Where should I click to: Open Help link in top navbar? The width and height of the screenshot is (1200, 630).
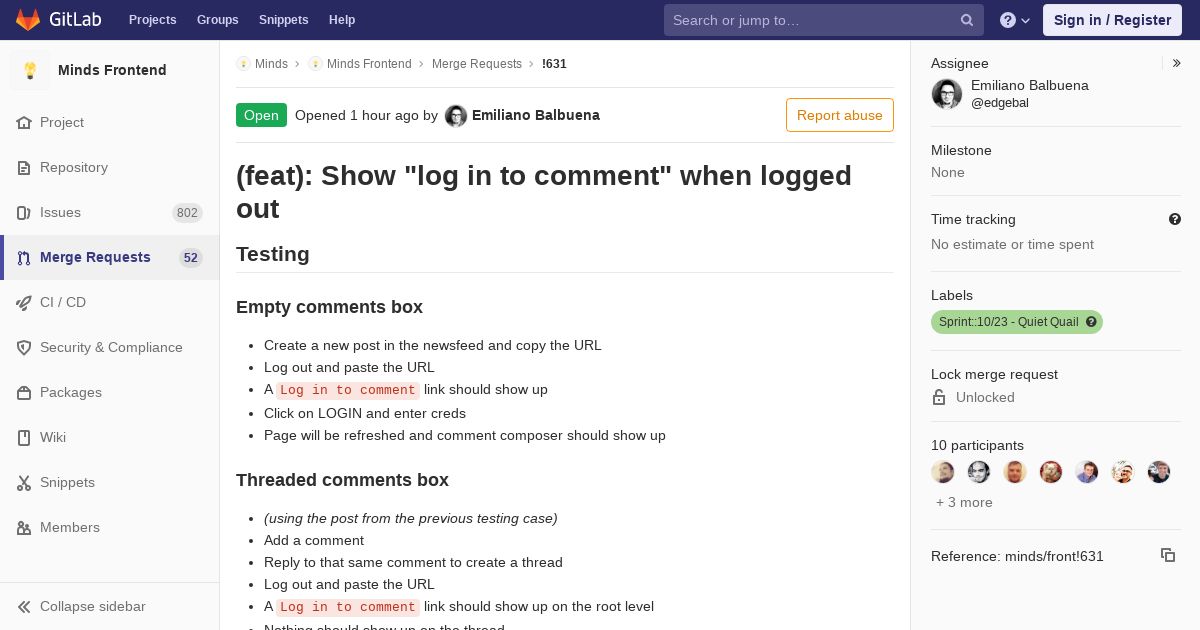coord(342,20)
